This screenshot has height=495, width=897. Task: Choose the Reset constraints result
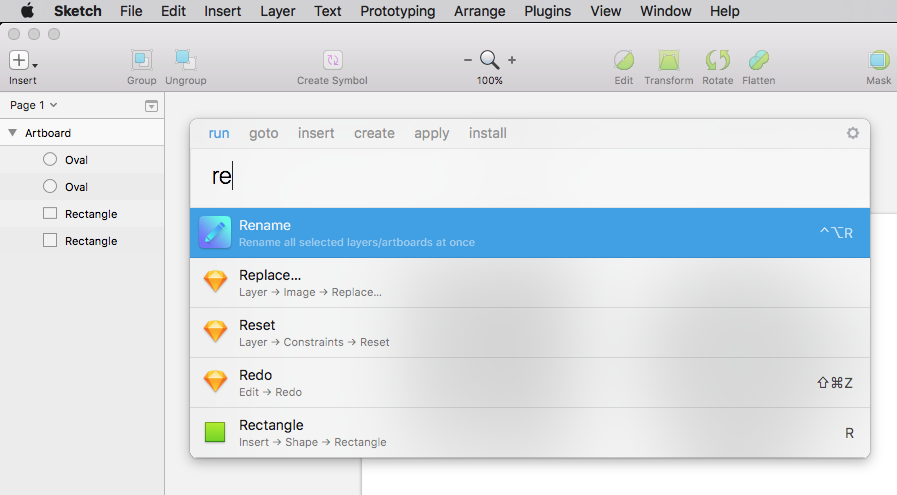click(530, 332)
